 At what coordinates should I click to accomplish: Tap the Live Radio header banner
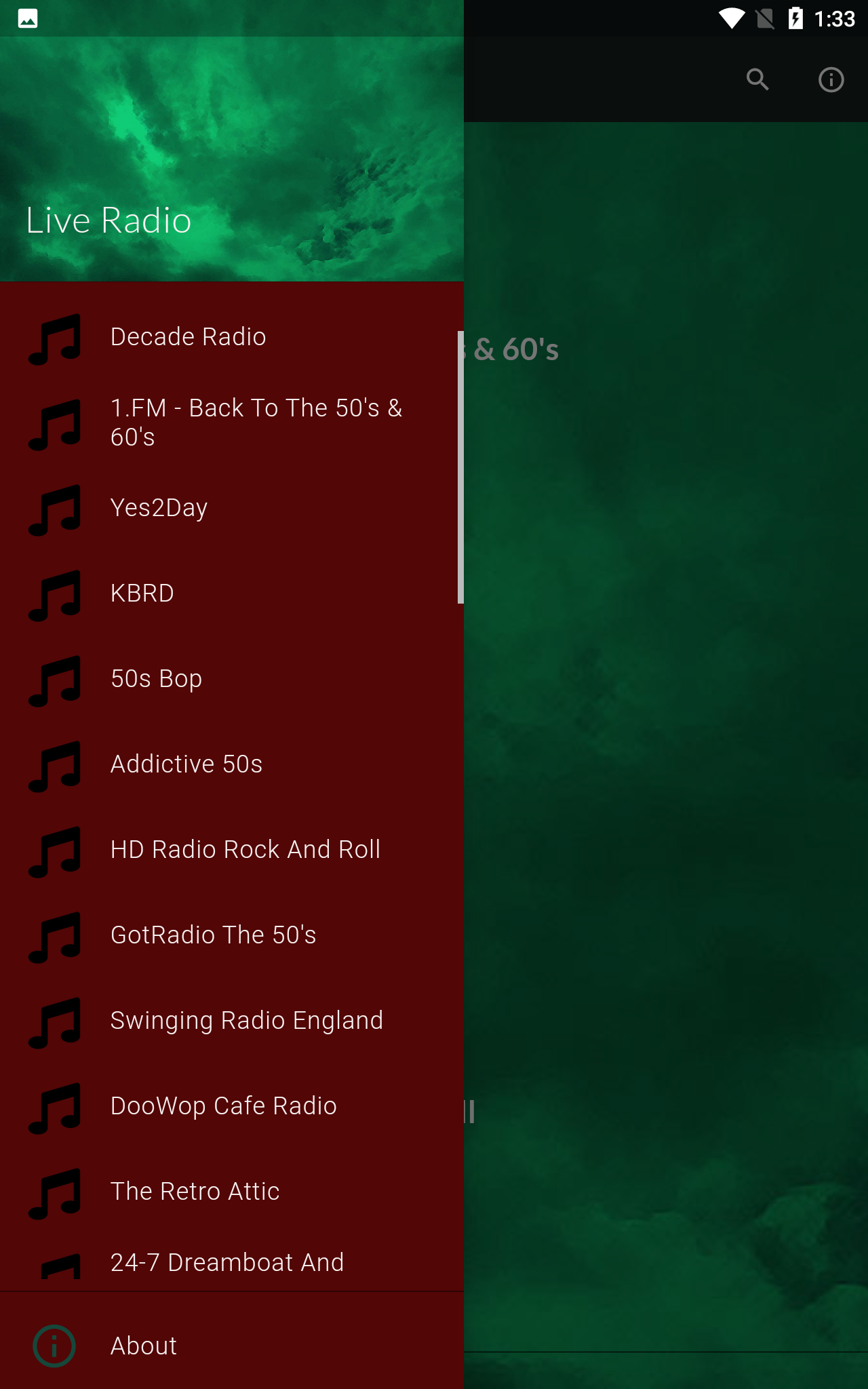tap(232, 159)
